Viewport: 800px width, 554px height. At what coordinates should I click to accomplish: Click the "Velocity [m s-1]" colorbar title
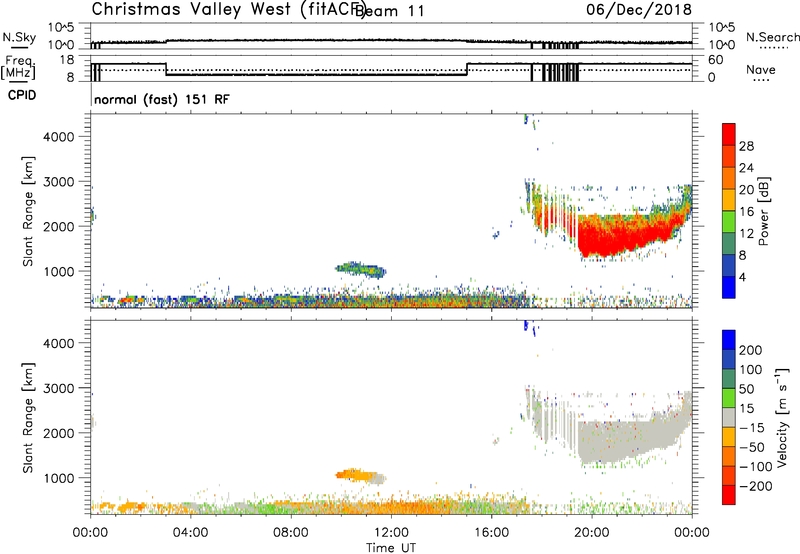coord(782,417)
